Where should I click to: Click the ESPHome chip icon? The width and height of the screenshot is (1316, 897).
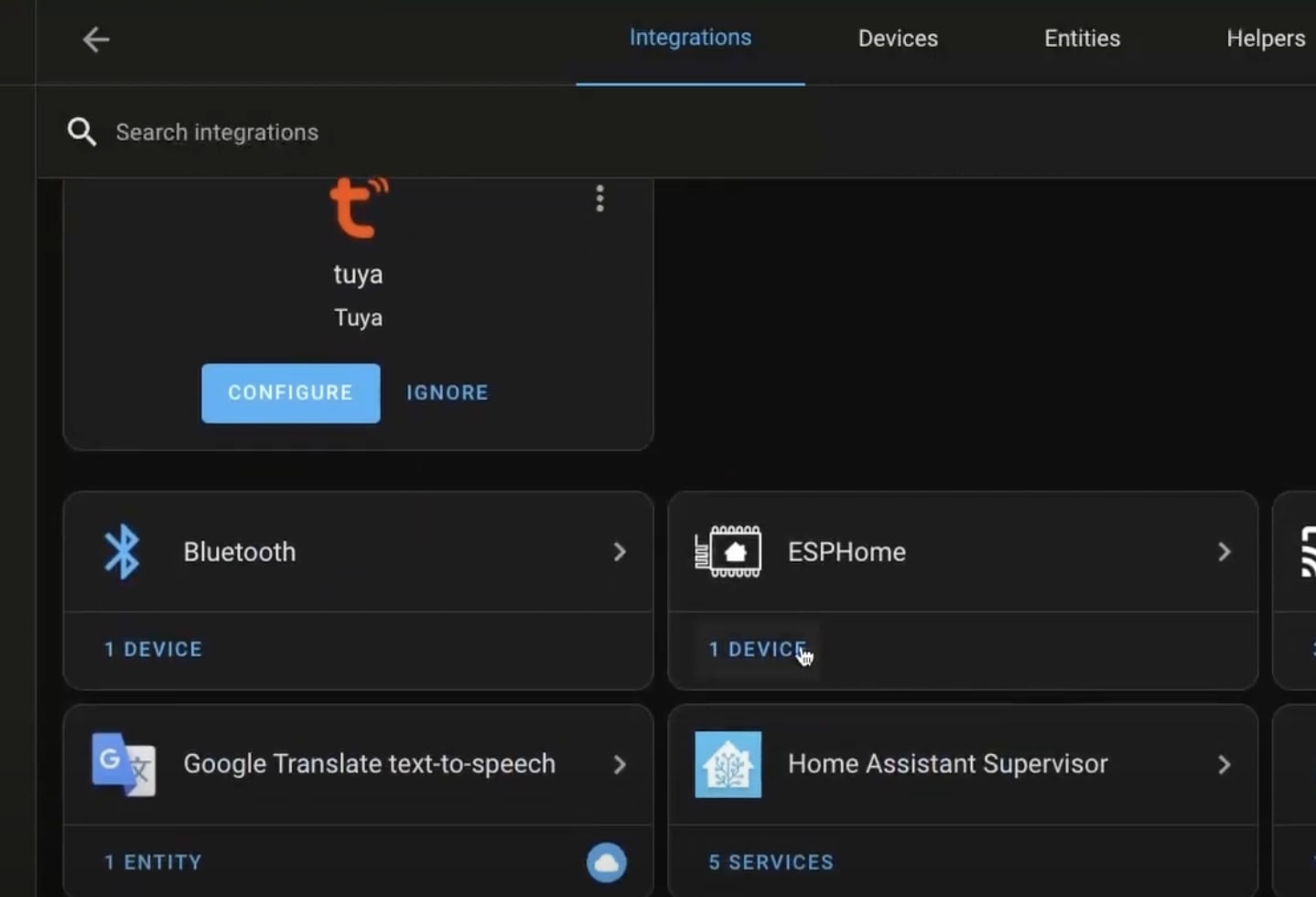coord(728,551)
